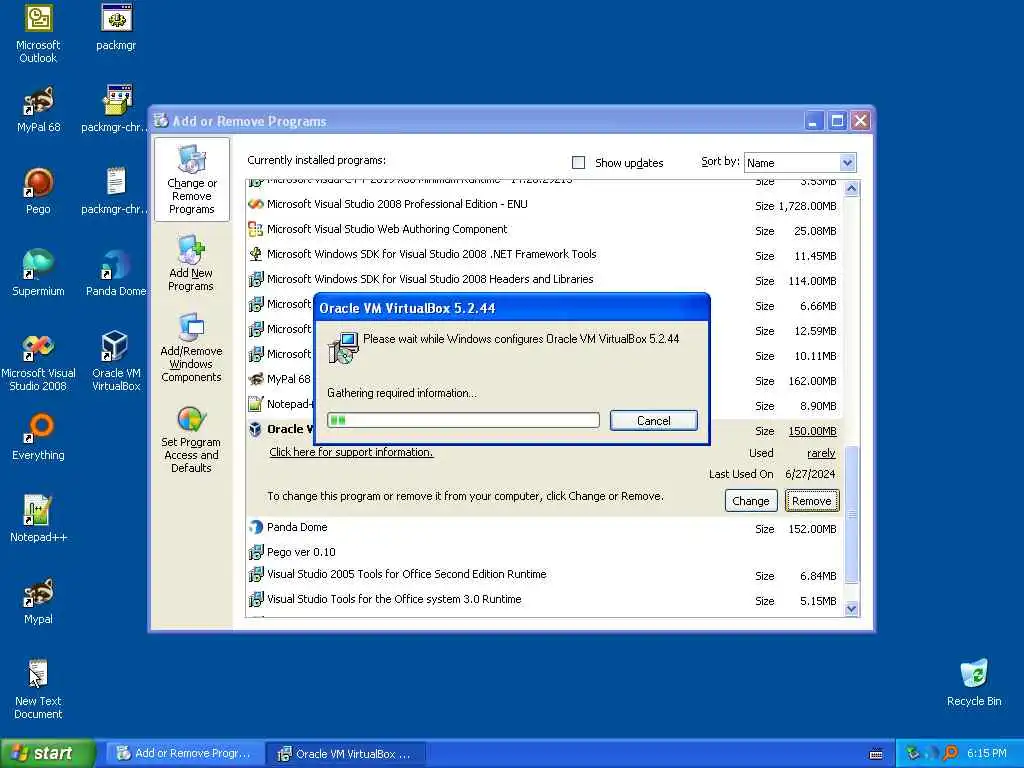Select Visual Studio 2005 Tools for Office row
This screenshot has width=1024, height=768.
545,575
